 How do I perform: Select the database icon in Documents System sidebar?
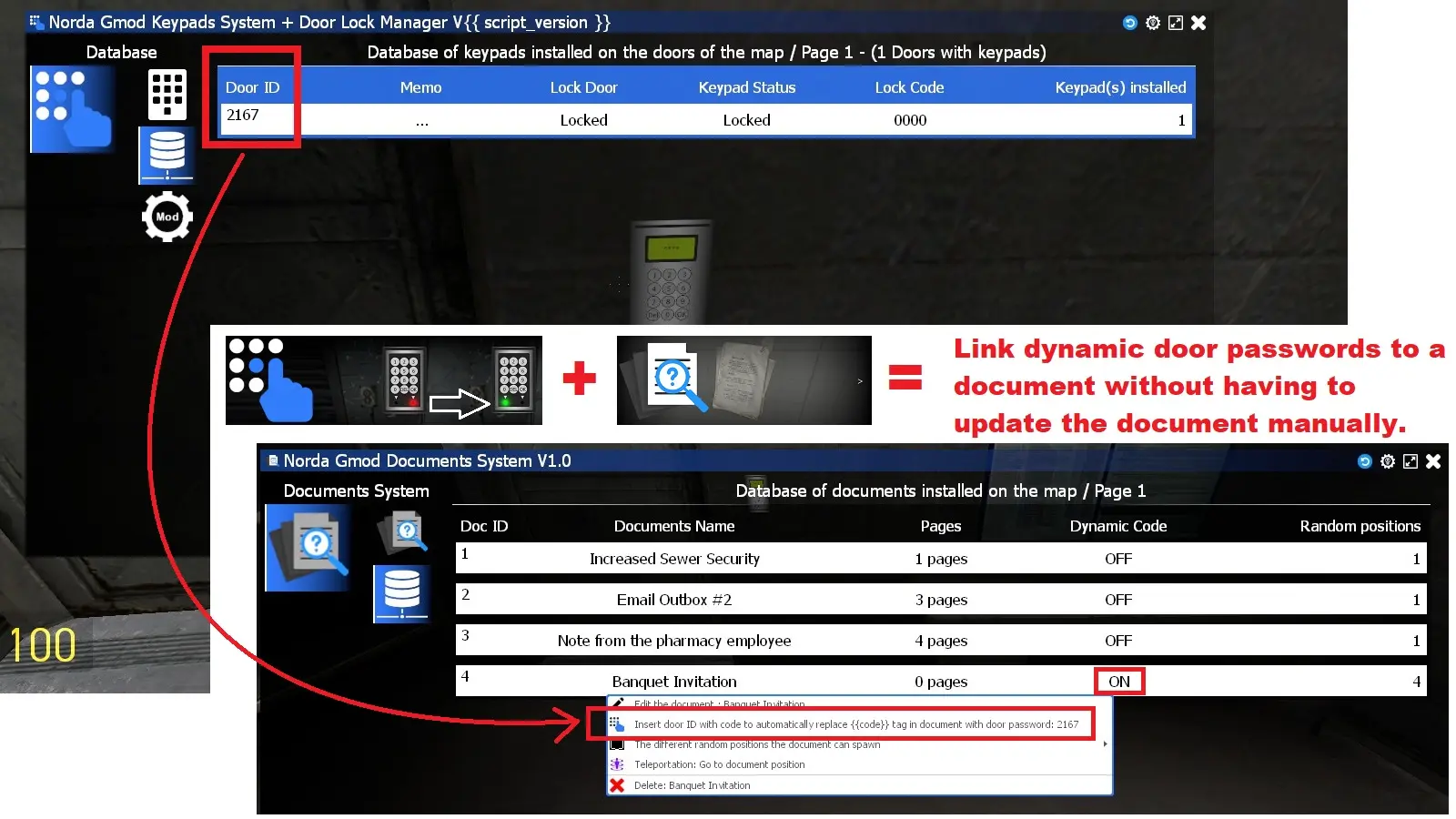(400, 593)
